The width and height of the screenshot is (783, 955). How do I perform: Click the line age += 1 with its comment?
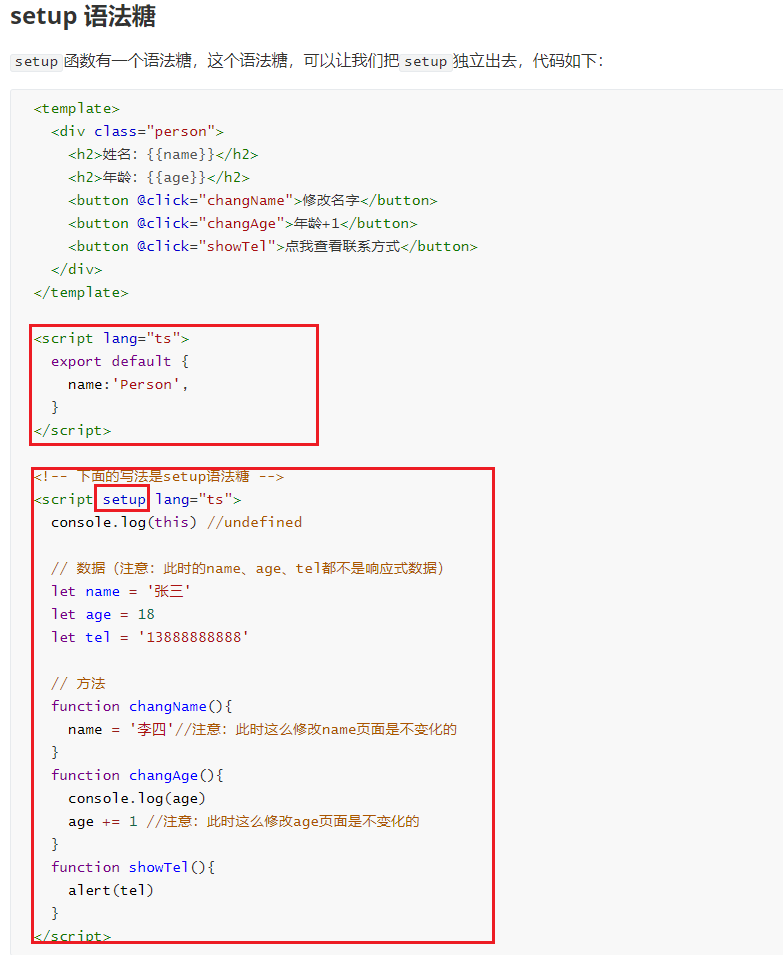click(244, 821)
